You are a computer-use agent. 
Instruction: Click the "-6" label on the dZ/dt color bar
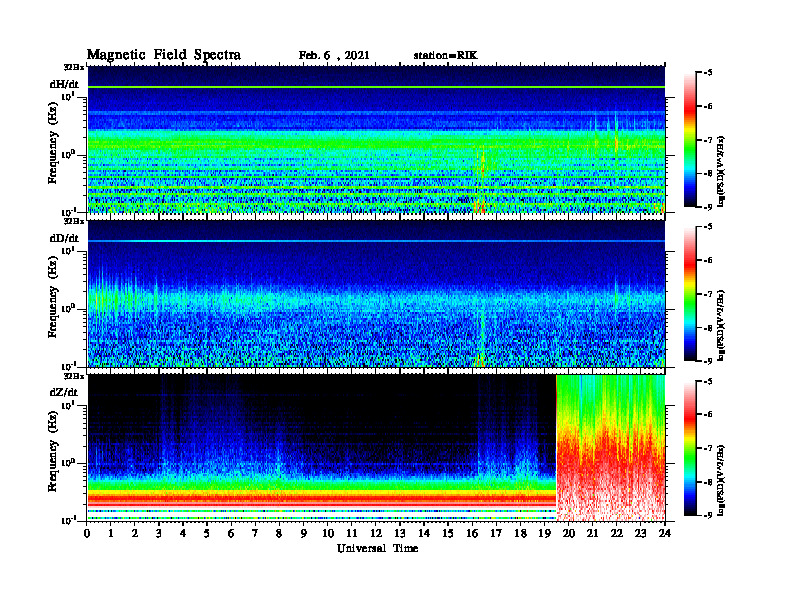coord(708,415)
